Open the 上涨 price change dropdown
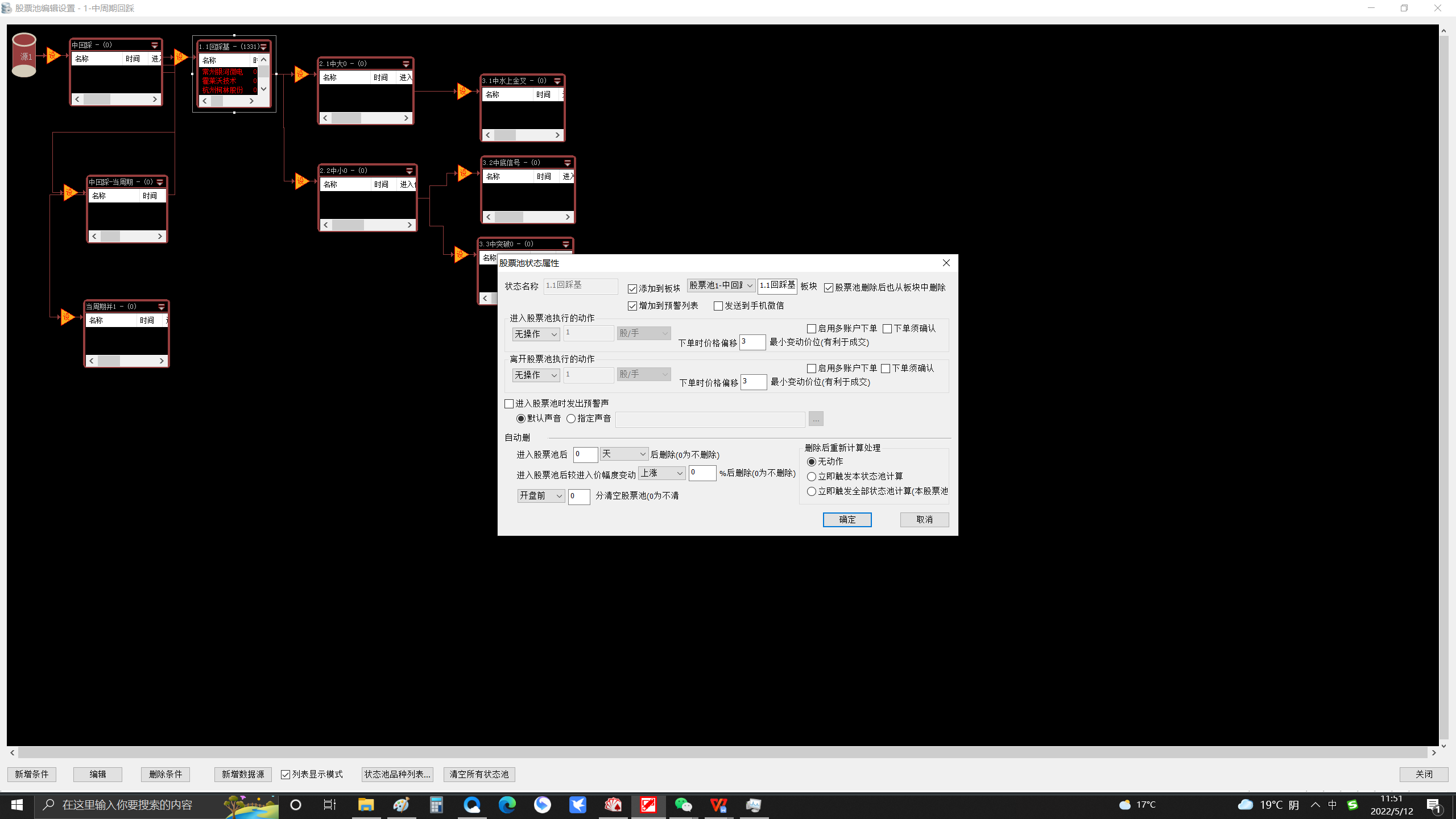 [661, 473]
